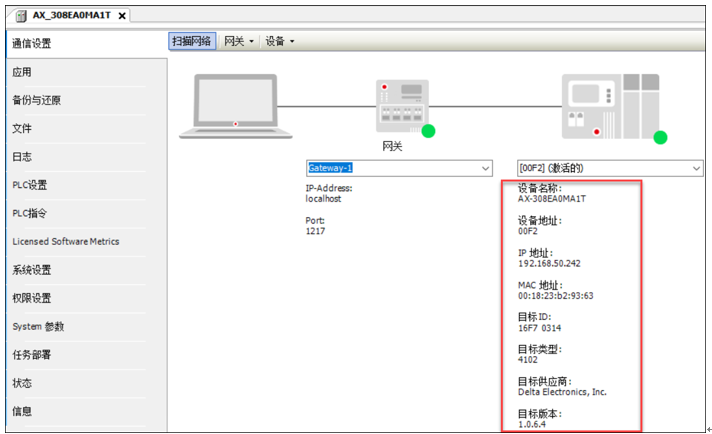
Task: Click the 扫描网络 scan network button
Action: pos(191,41)
